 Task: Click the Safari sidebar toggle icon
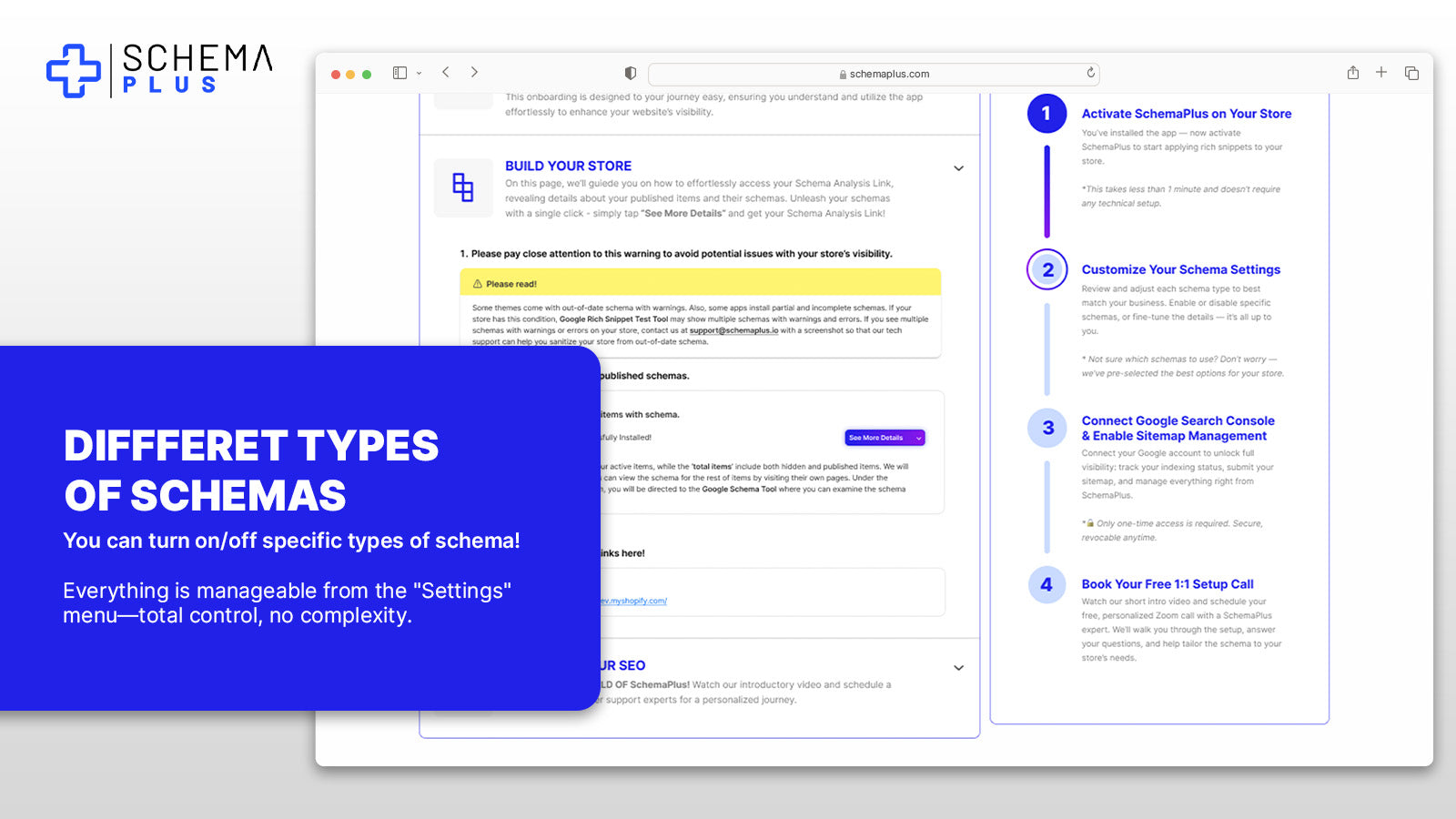tap(399, 73)
